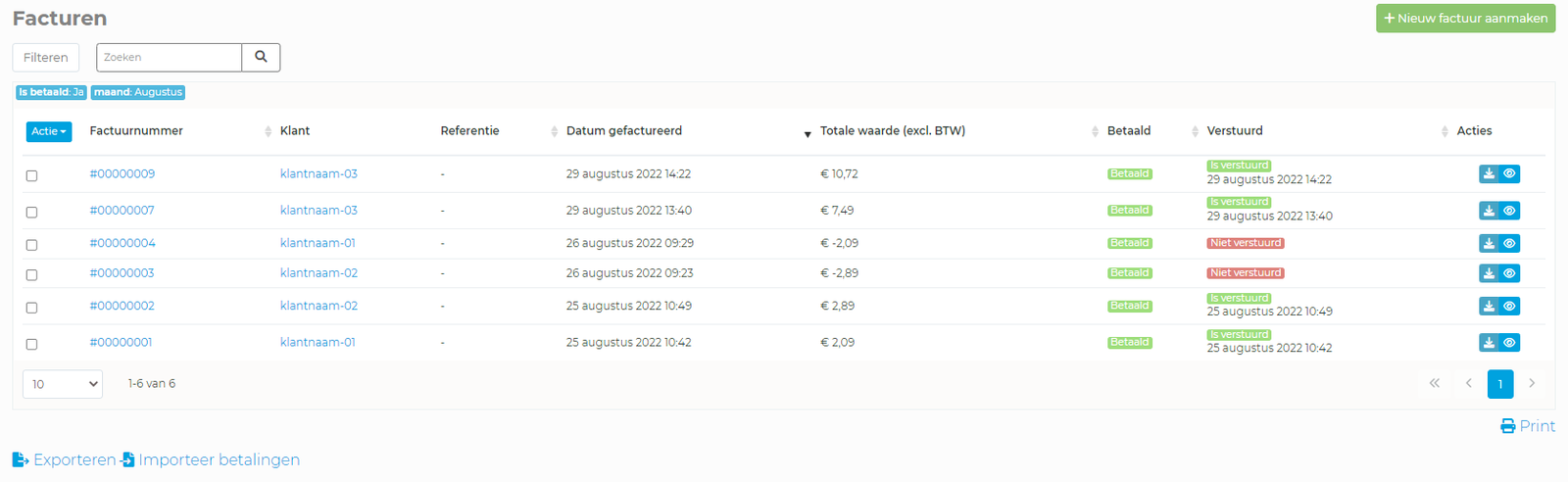This screenshot has height=482, width=1568.
Task: View invoice #00000007 via eye icon
Action: [x=1510, y=211]
